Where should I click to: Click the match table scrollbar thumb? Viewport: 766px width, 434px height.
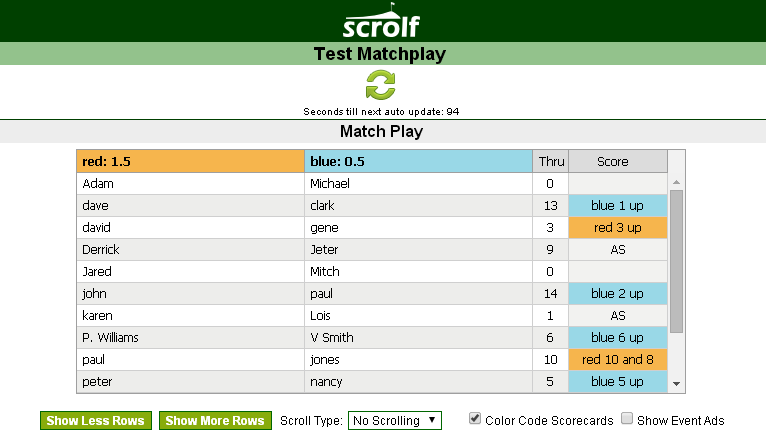676,261
